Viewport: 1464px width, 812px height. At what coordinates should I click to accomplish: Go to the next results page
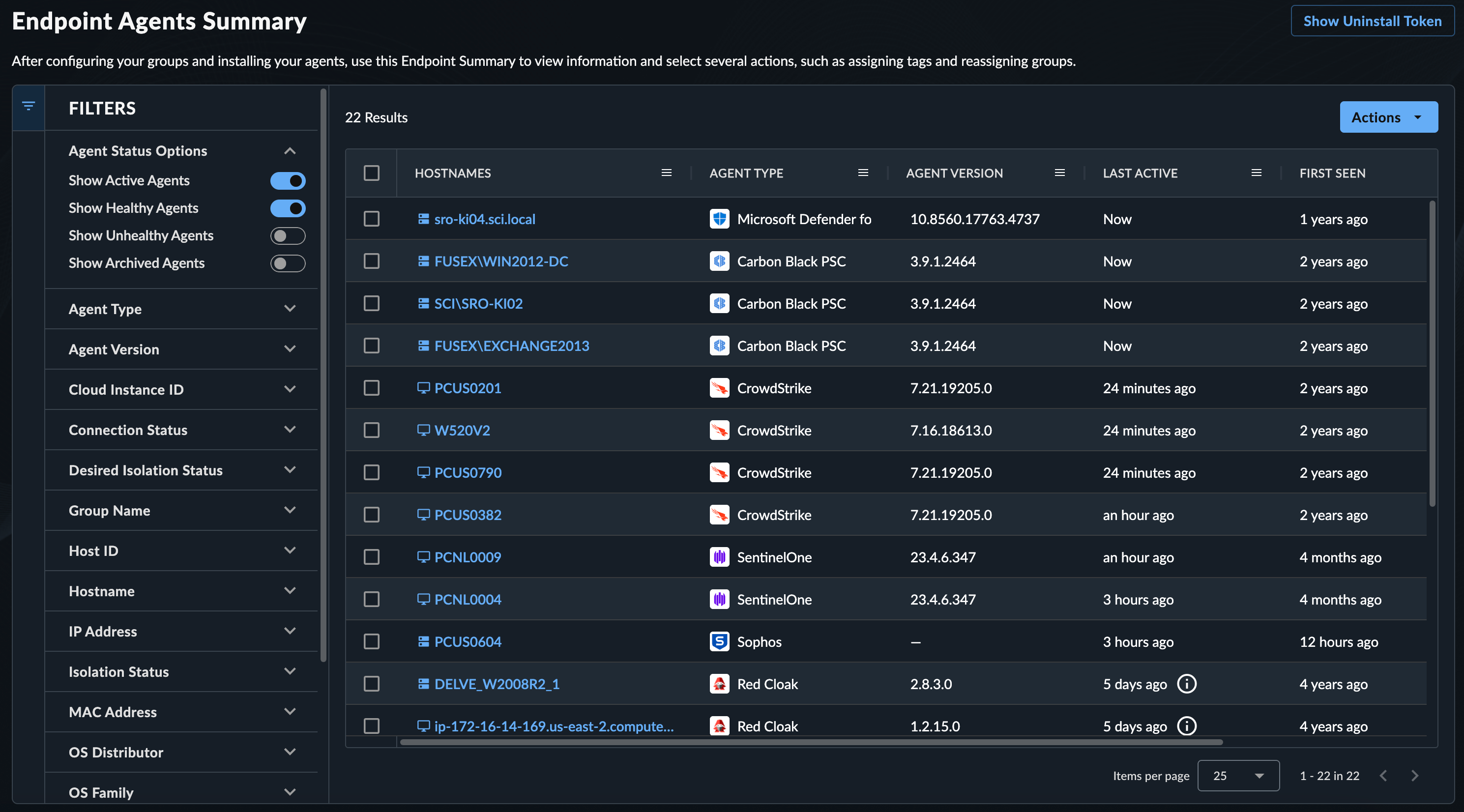pos(1415,776)
